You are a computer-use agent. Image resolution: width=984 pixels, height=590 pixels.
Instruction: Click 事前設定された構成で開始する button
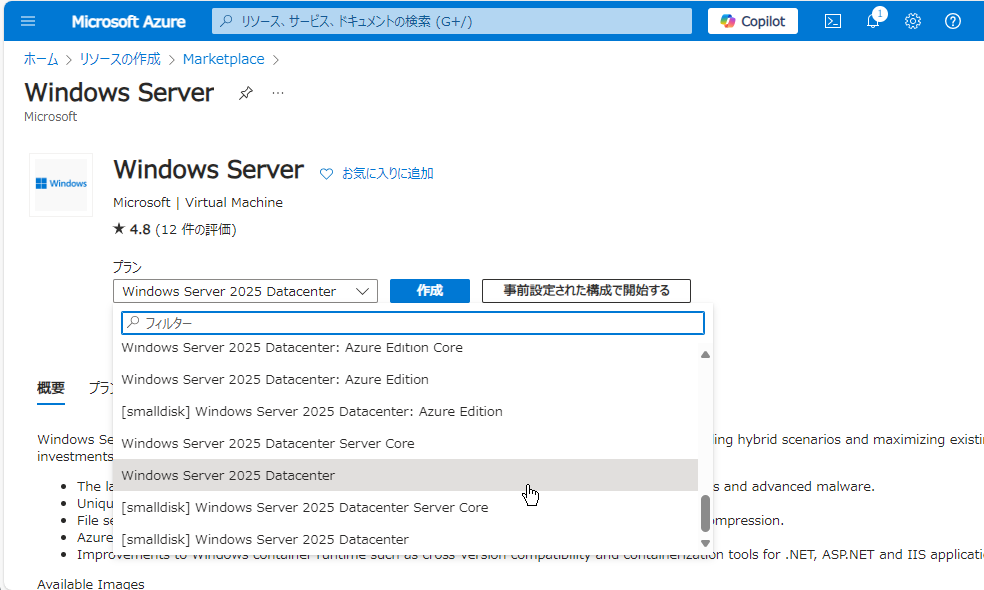coord(587,290)
